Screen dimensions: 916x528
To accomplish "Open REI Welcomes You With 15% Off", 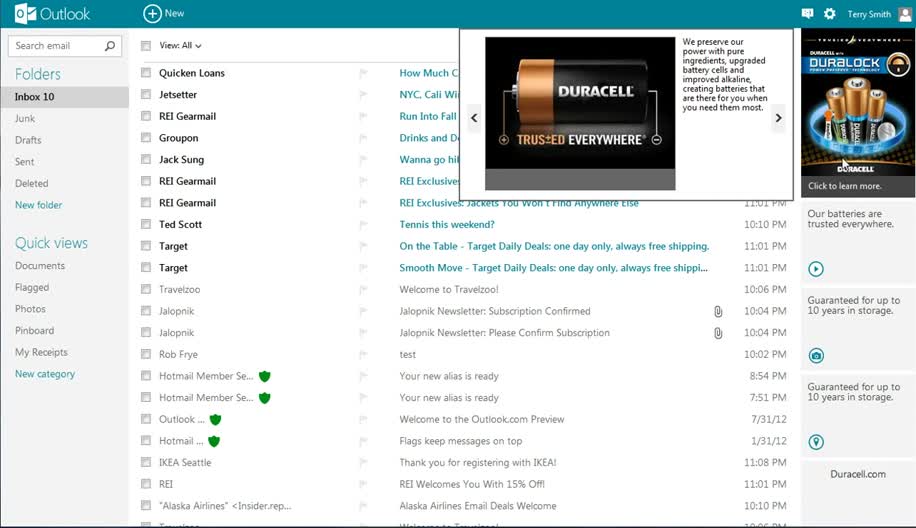I will tap(472, 484).
